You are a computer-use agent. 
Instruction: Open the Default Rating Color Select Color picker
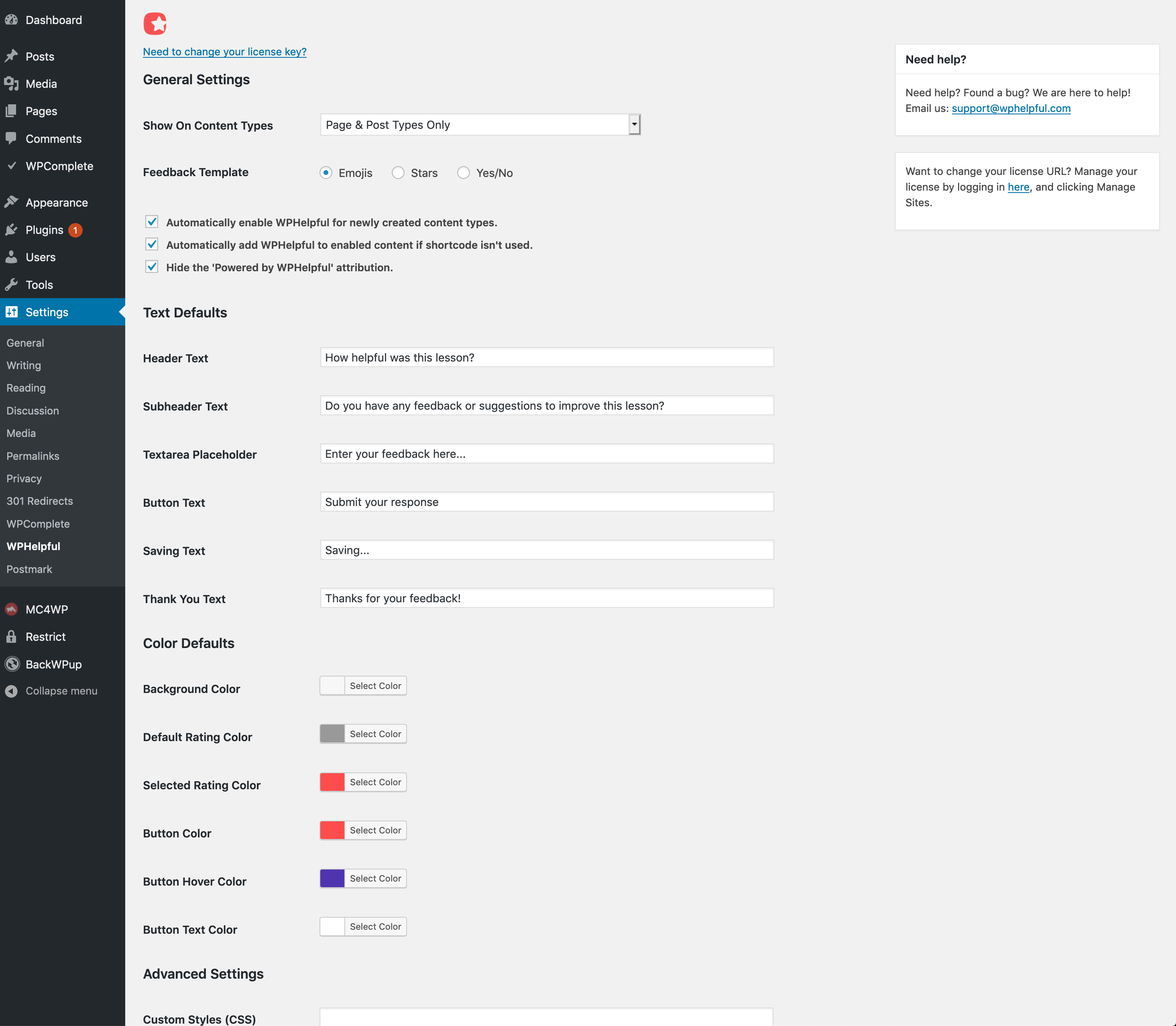(x=376, y=734)
